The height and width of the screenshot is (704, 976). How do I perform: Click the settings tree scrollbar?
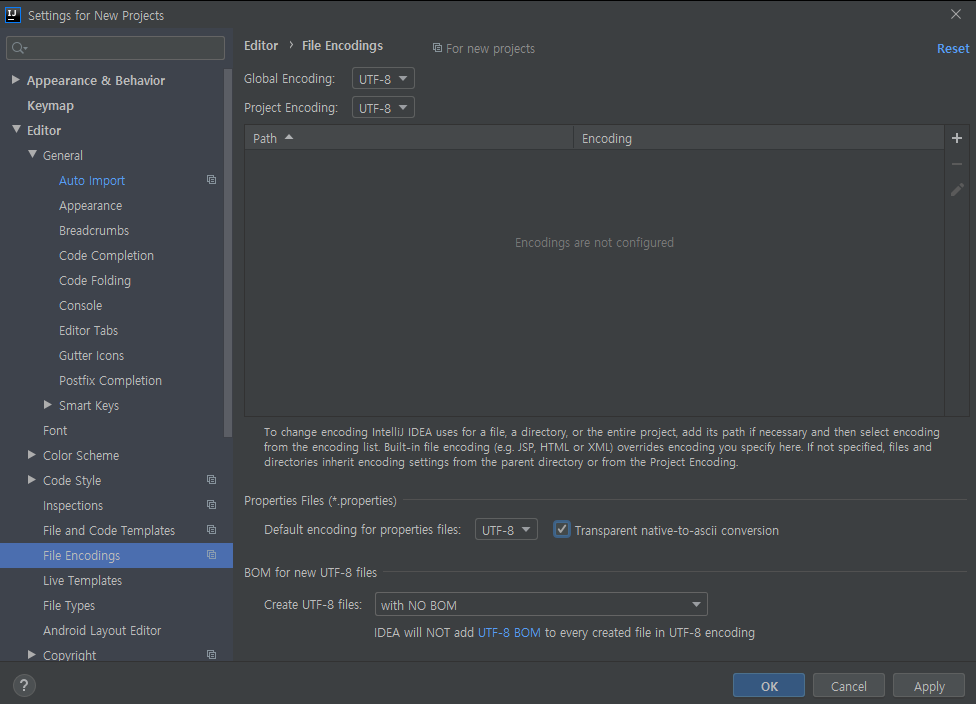(228, 252)
